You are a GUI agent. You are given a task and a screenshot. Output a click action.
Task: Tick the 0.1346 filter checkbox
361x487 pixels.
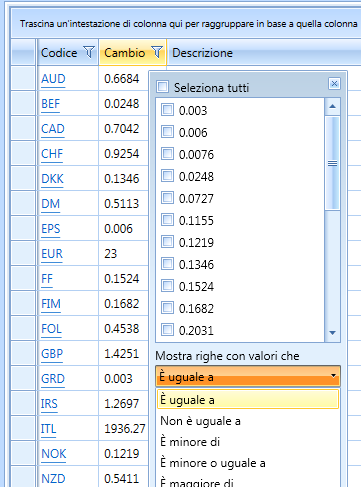[x=167, y=263]
